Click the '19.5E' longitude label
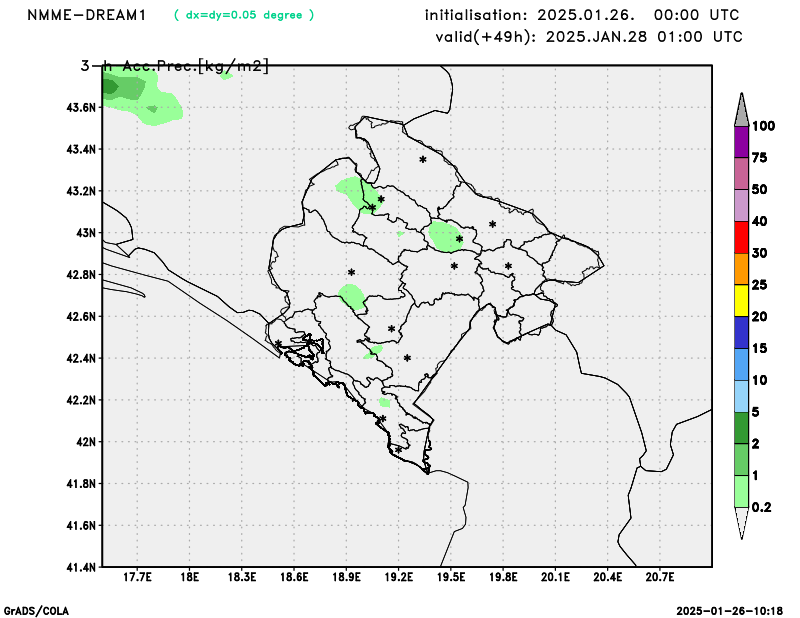Screen dimensions: 800x618 451,578
